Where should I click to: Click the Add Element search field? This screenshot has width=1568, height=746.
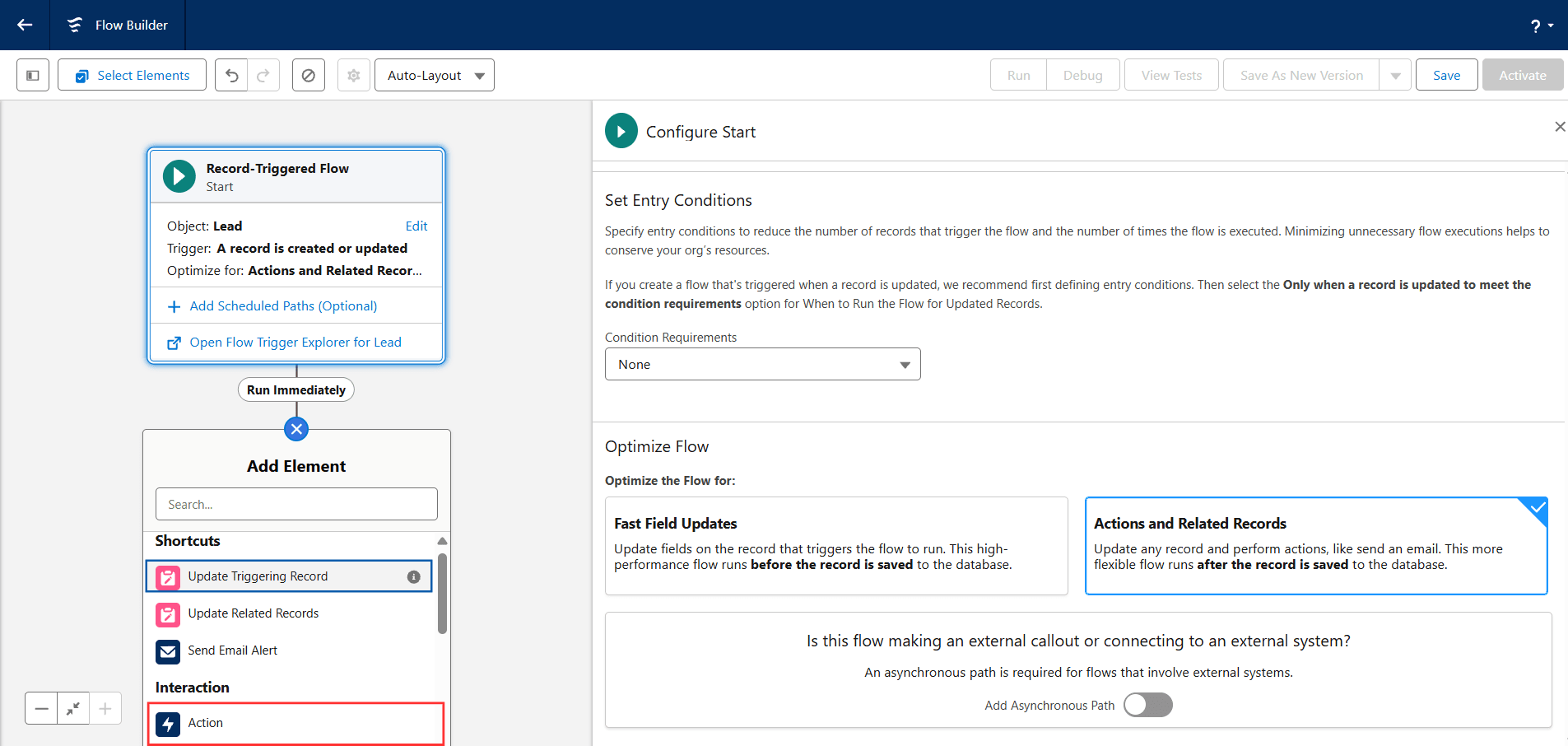point(296,504)
